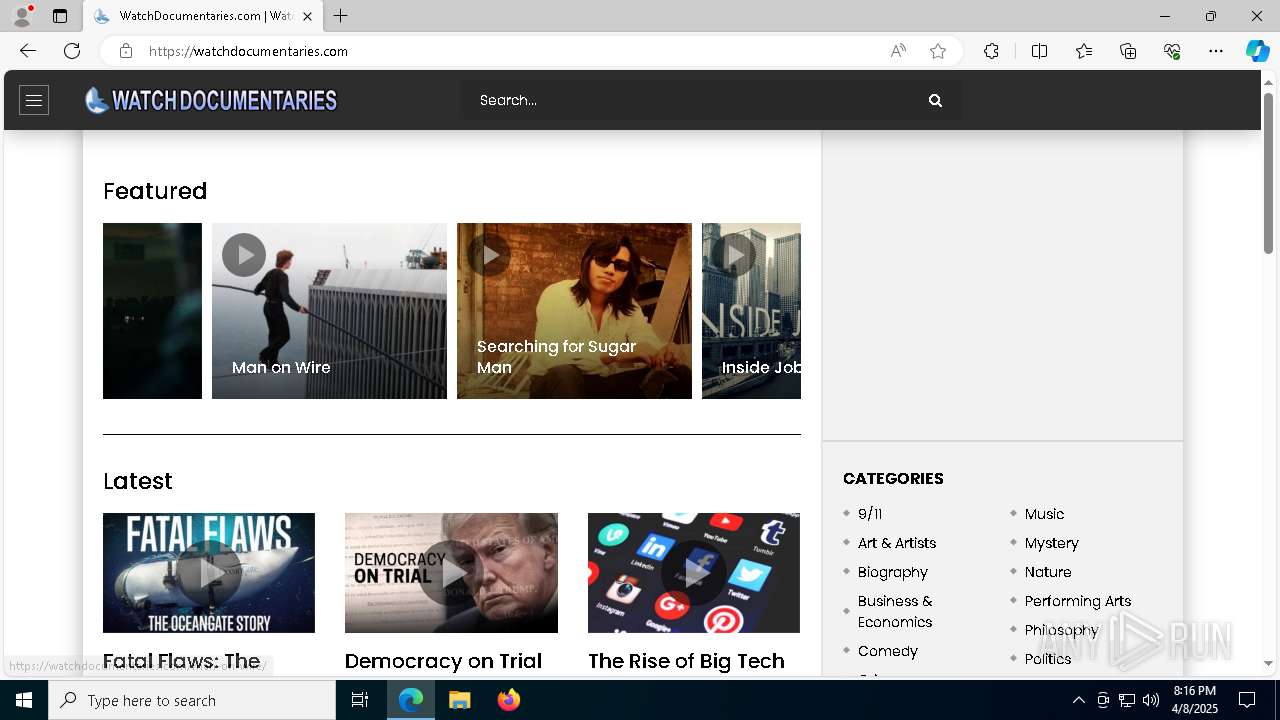
Task: Click the page vertical scrollbar
Action: point(1269,172)
